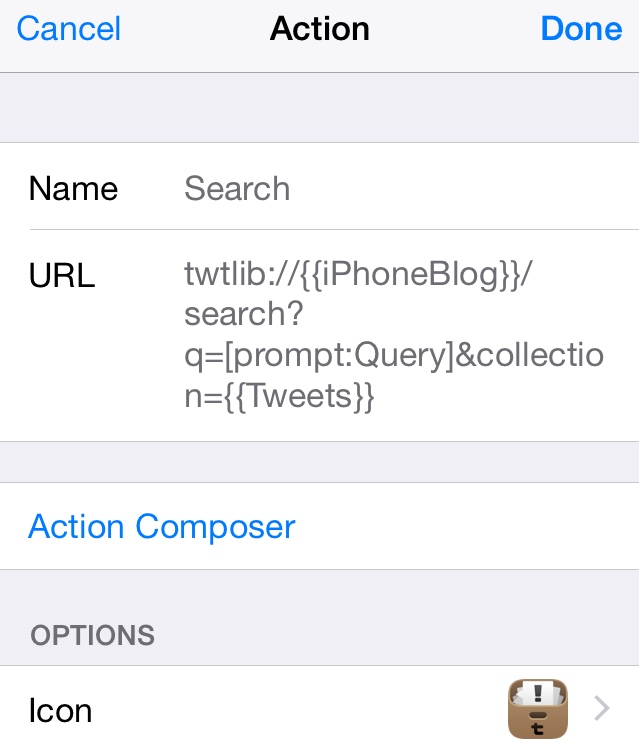Tap the Action title in navigation bar
This screenshot has width=639, height=743.
320,28
